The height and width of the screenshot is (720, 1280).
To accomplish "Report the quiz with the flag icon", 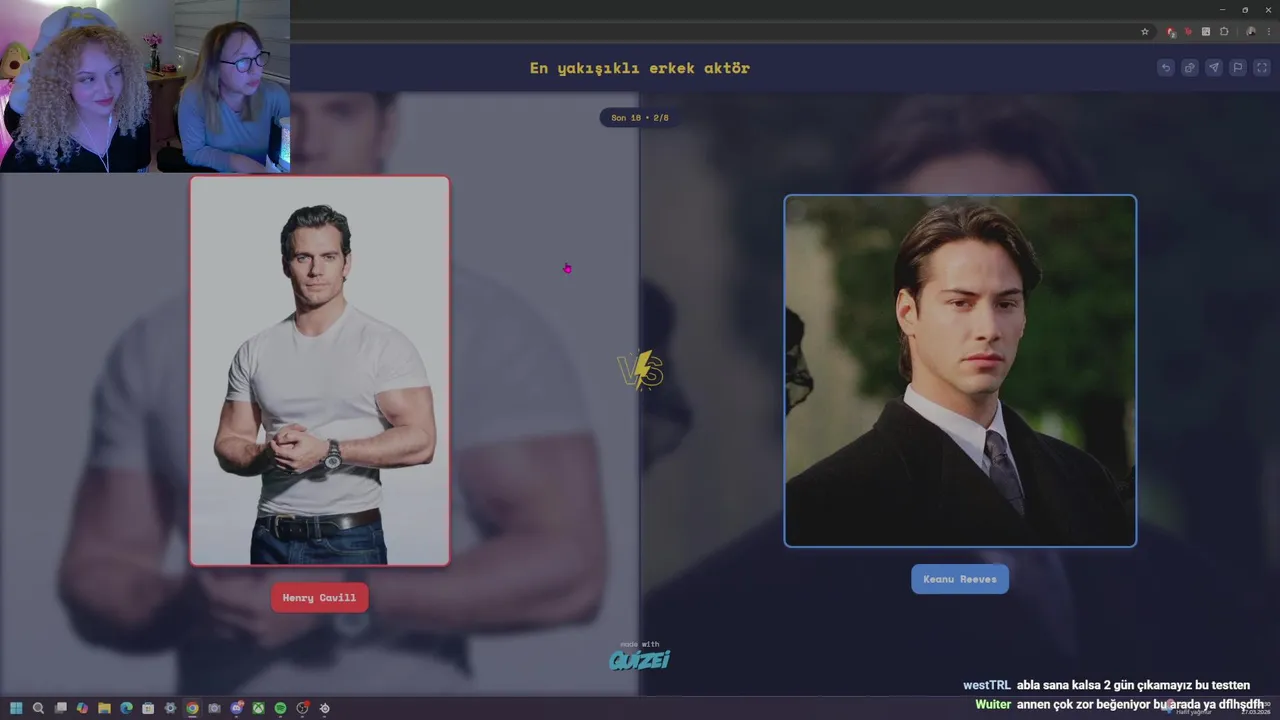I will pos(1237,68).
